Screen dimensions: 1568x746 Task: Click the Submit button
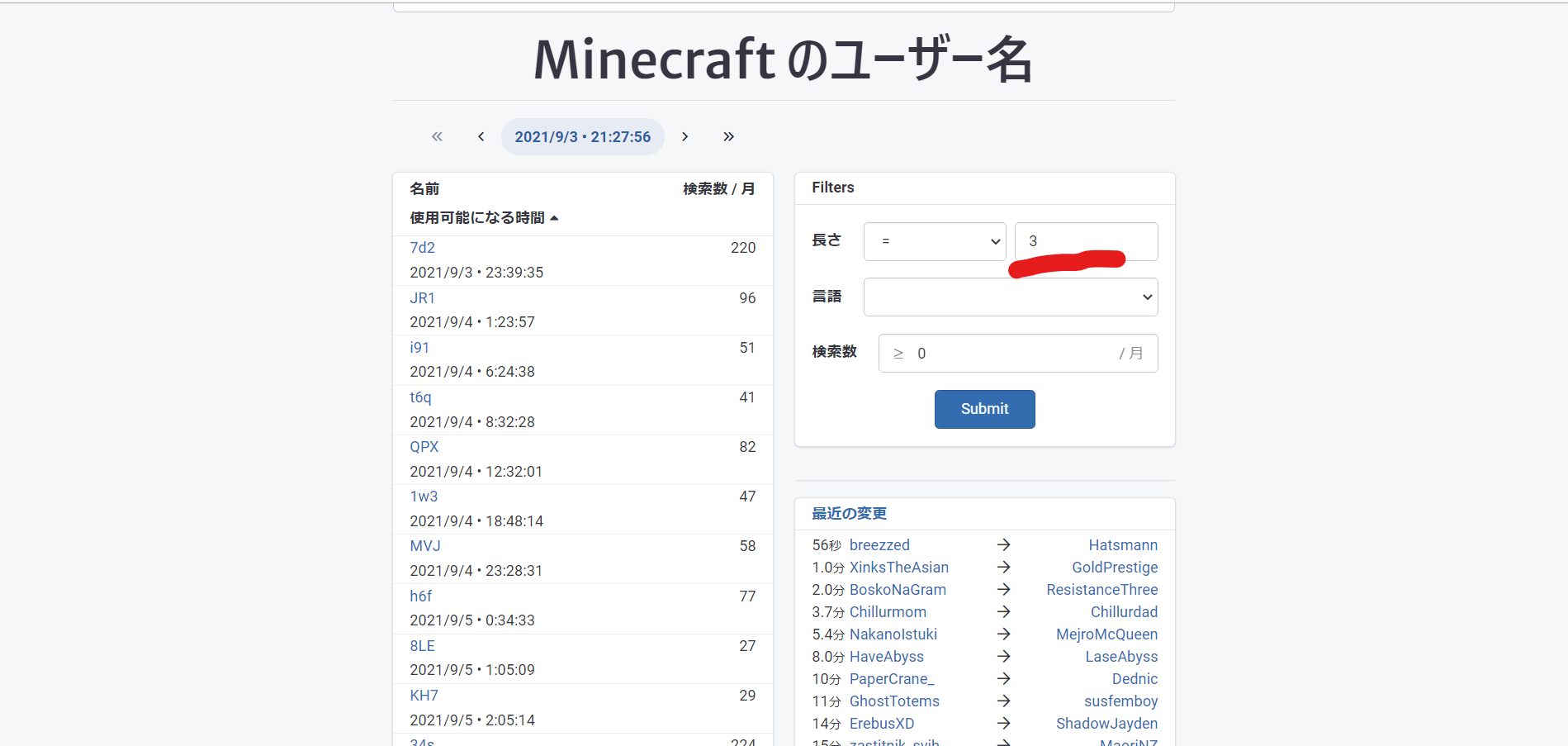pyautogui.click(x=985, y=409)
